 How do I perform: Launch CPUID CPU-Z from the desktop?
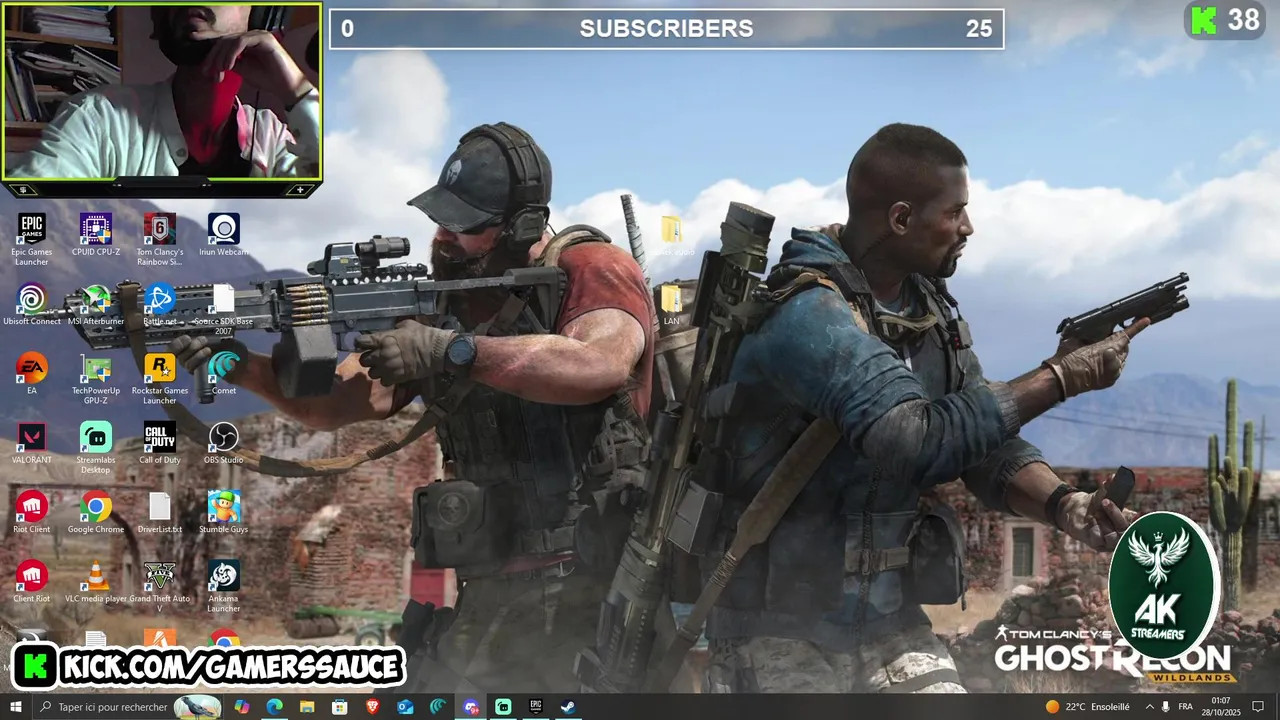point(96,236)
